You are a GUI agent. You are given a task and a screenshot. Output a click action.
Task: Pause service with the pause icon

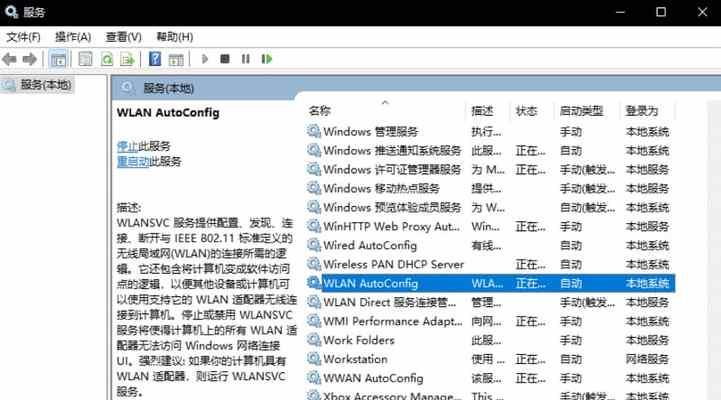(246, 59)
